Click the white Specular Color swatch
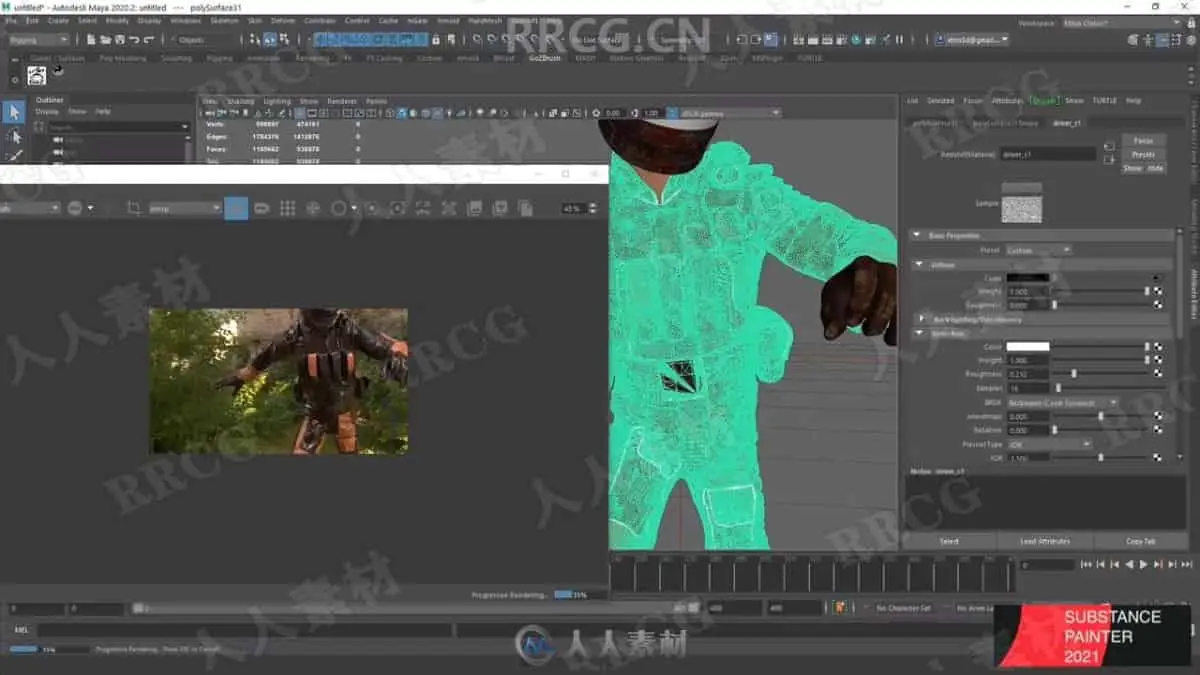The image size is (1200, 675). (1027, 346)
